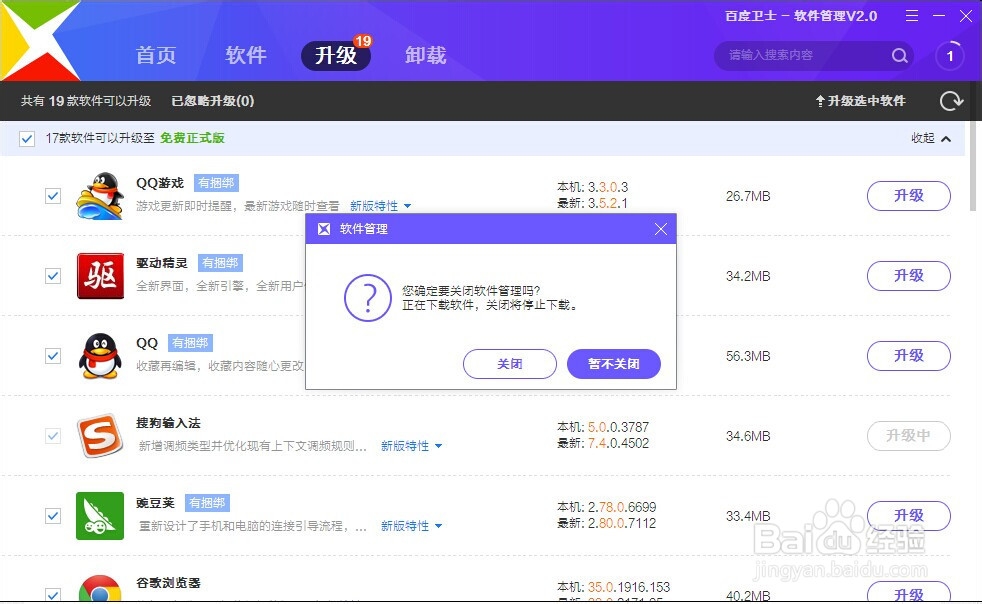Open the hamburger menu in the title bar

[x=912, y=16]
